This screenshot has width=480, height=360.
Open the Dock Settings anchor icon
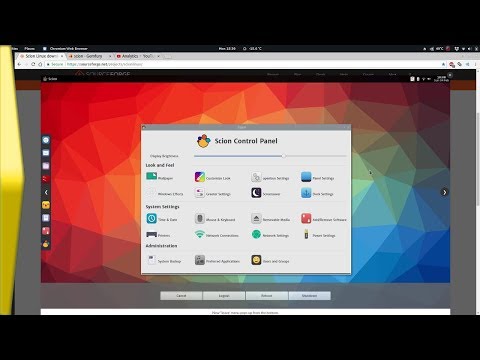[x=306, y=193]
